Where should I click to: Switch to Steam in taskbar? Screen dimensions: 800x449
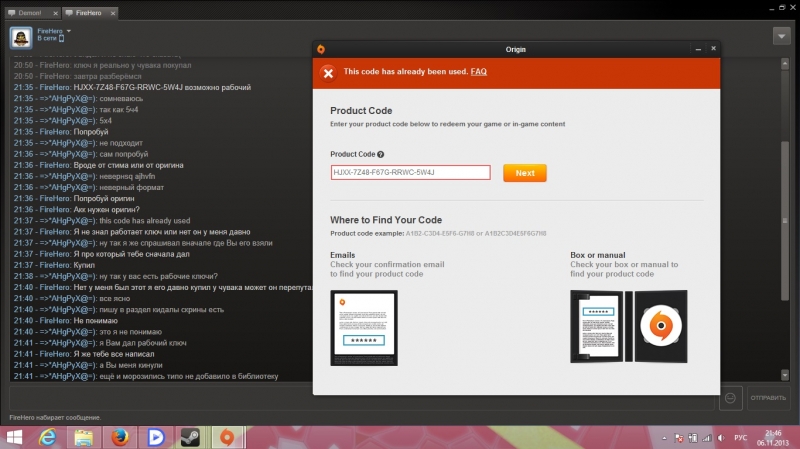190,438
